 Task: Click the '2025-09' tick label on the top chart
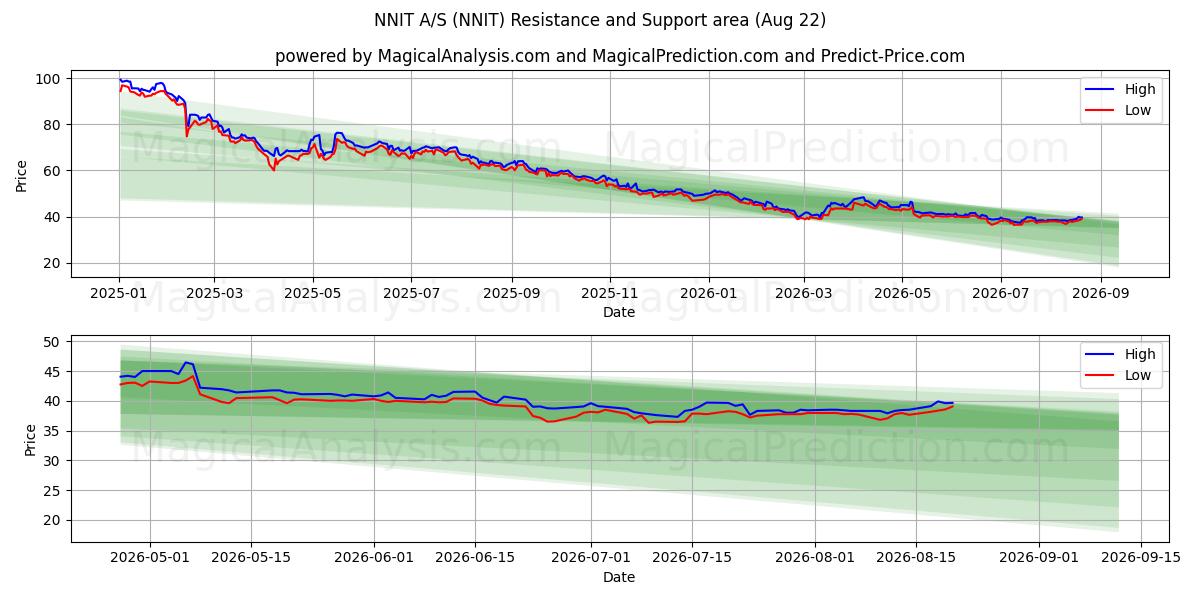[511, 294]
